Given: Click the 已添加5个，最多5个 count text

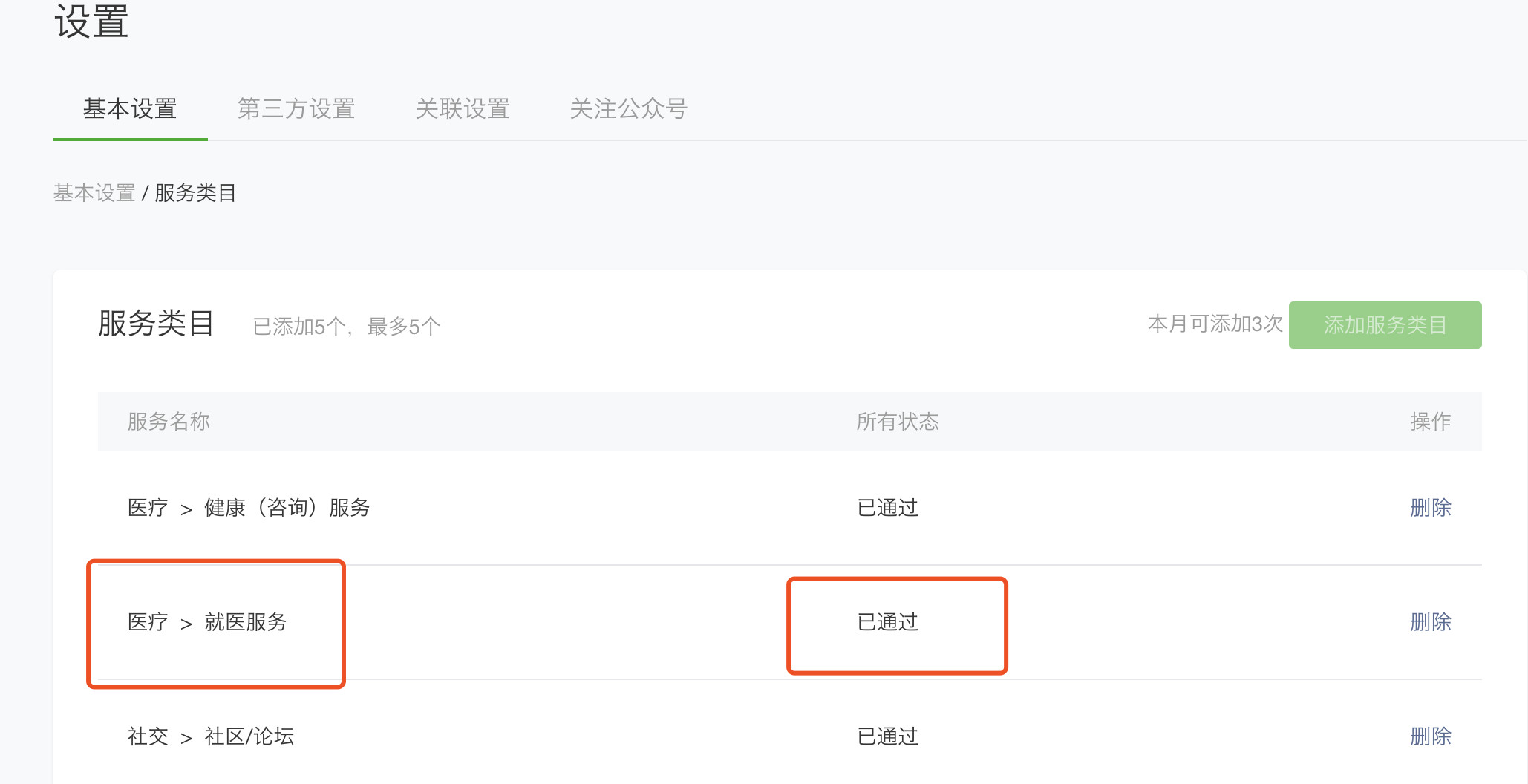Looking at the screenshot, I should [346, 327].
